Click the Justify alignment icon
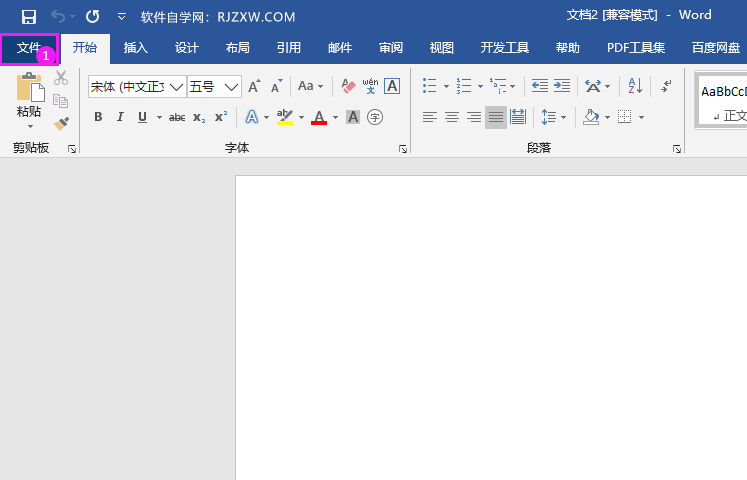 click(x=495, y=117)
